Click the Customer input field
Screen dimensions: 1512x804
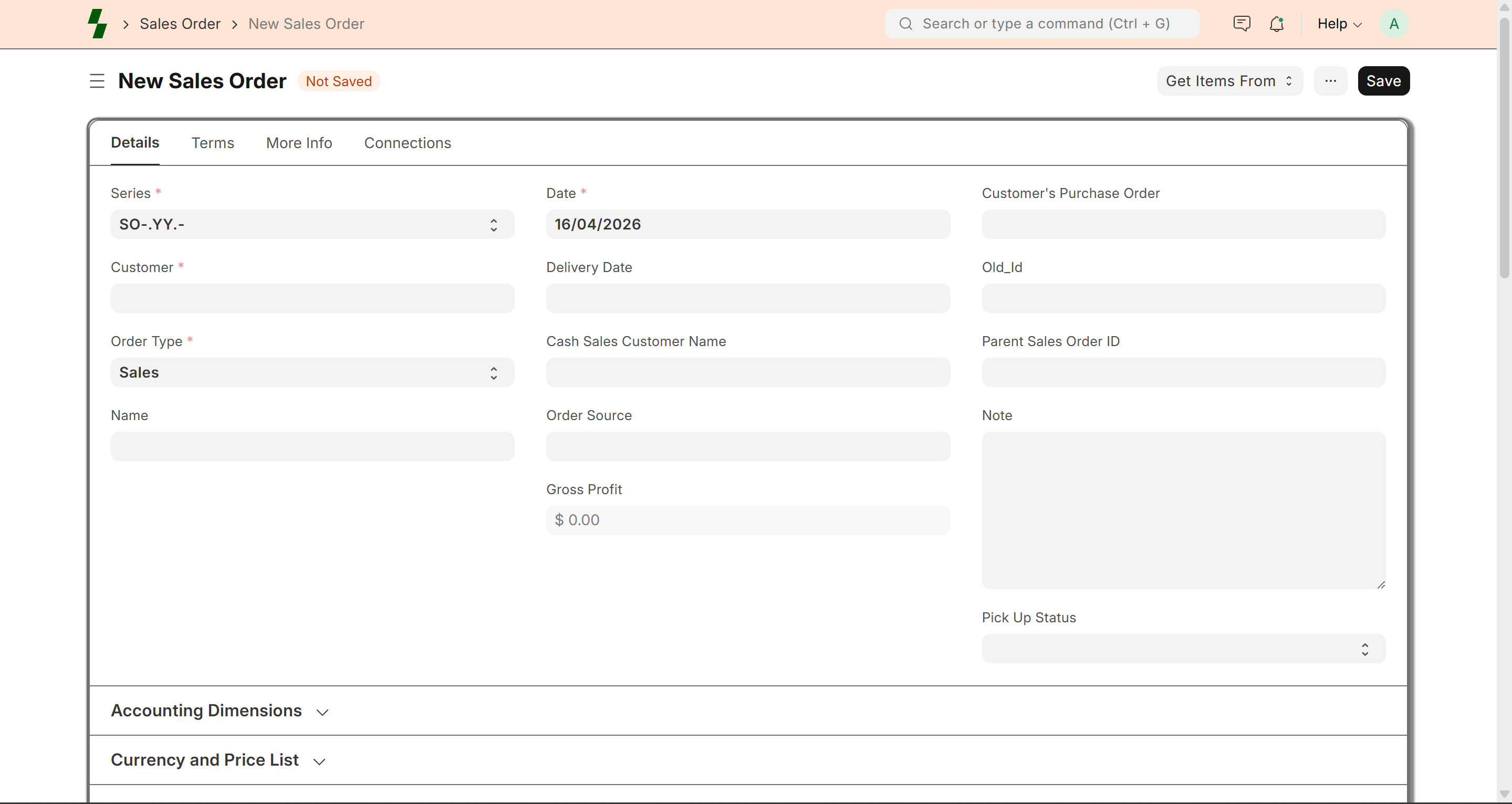312,298
